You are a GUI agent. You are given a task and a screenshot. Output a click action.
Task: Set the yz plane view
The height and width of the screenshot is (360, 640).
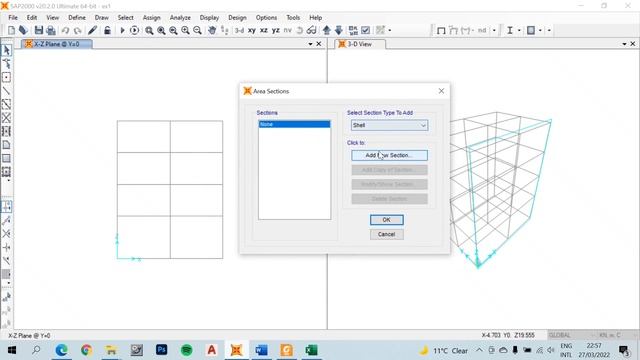coord(276,30)
